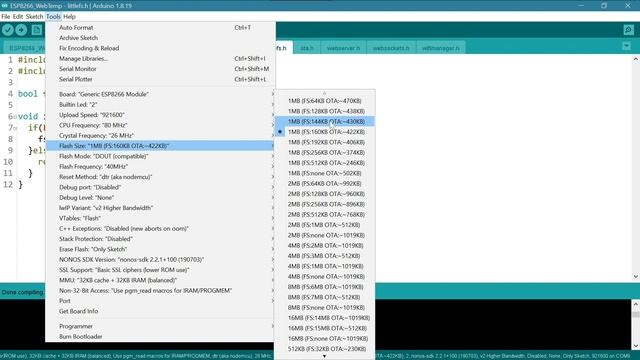
Task: Open the File menu
Action: (x=6, y=17)
